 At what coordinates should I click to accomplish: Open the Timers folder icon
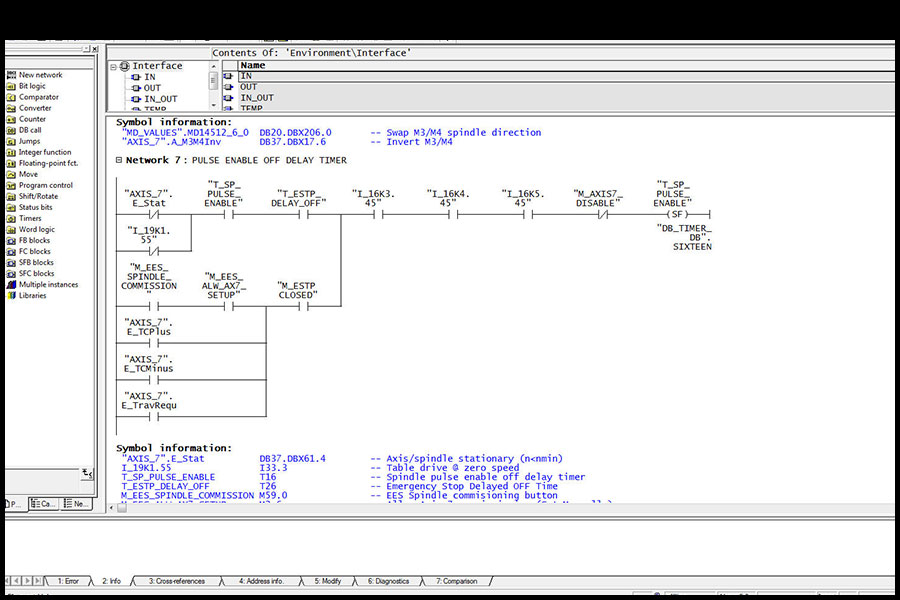click(x=11, y=218)
